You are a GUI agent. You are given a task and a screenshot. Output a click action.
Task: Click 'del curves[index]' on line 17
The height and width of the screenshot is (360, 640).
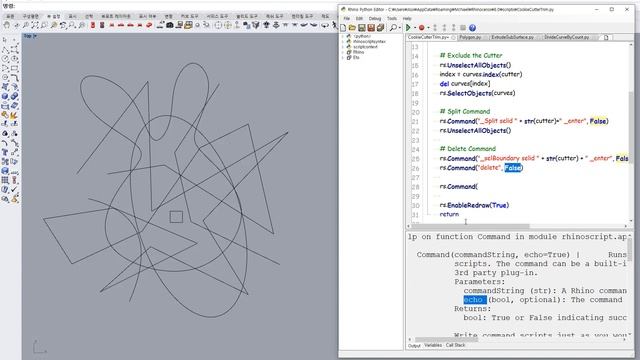464,84
